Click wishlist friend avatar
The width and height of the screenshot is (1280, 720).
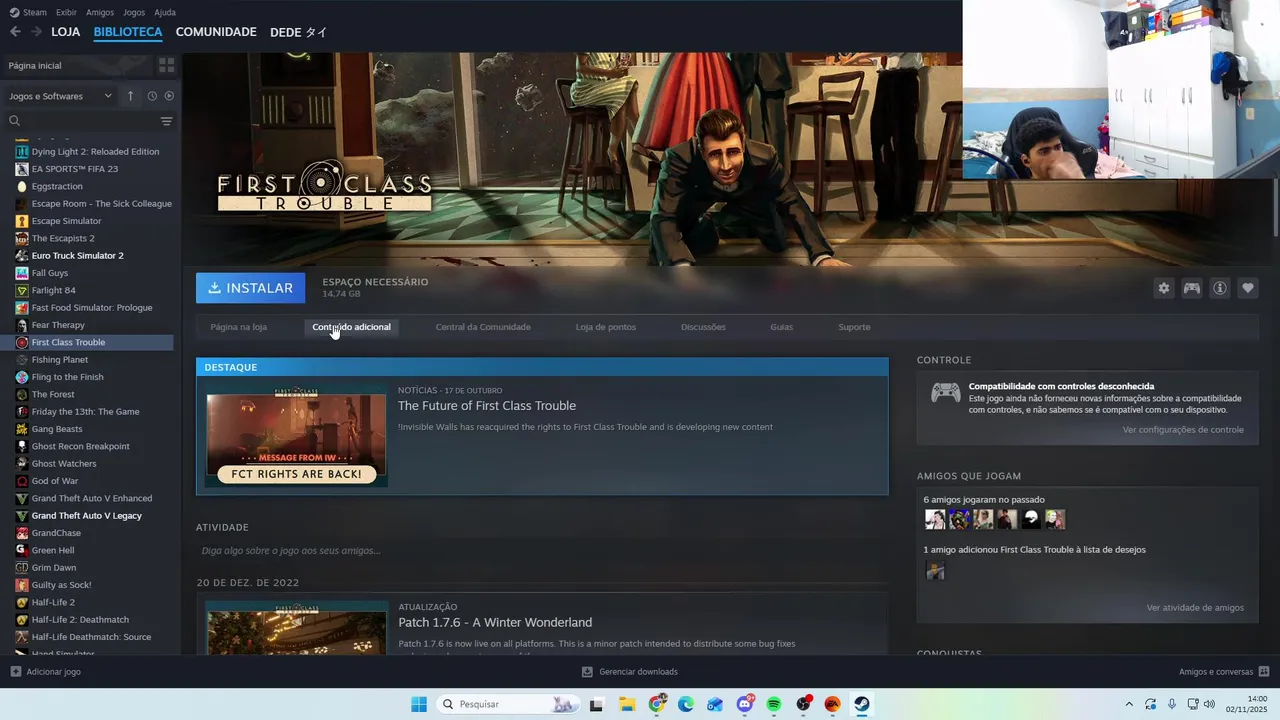pos(935,570)
